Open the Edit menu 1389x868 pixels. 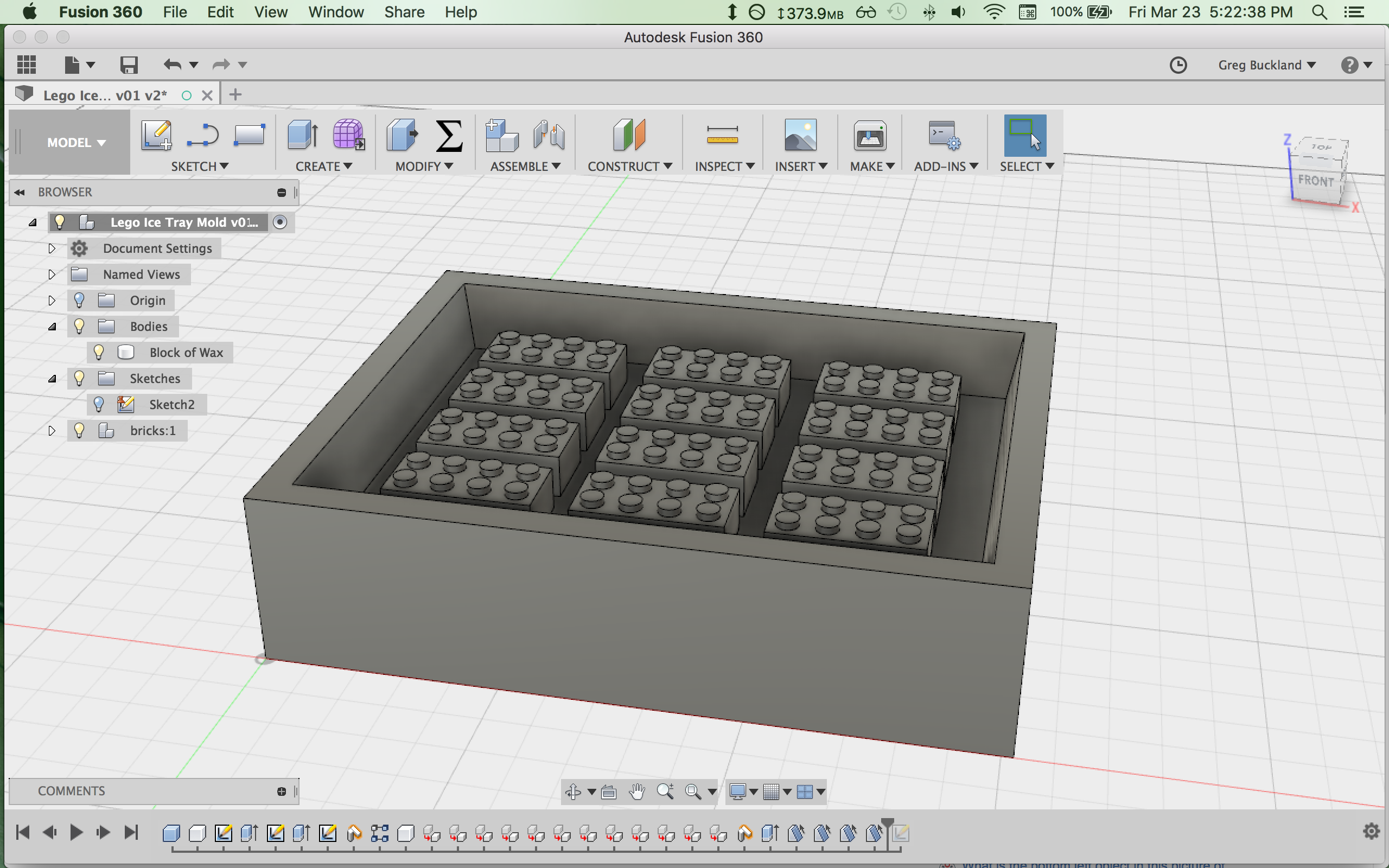pyautogui.click(x=220, y=12)
